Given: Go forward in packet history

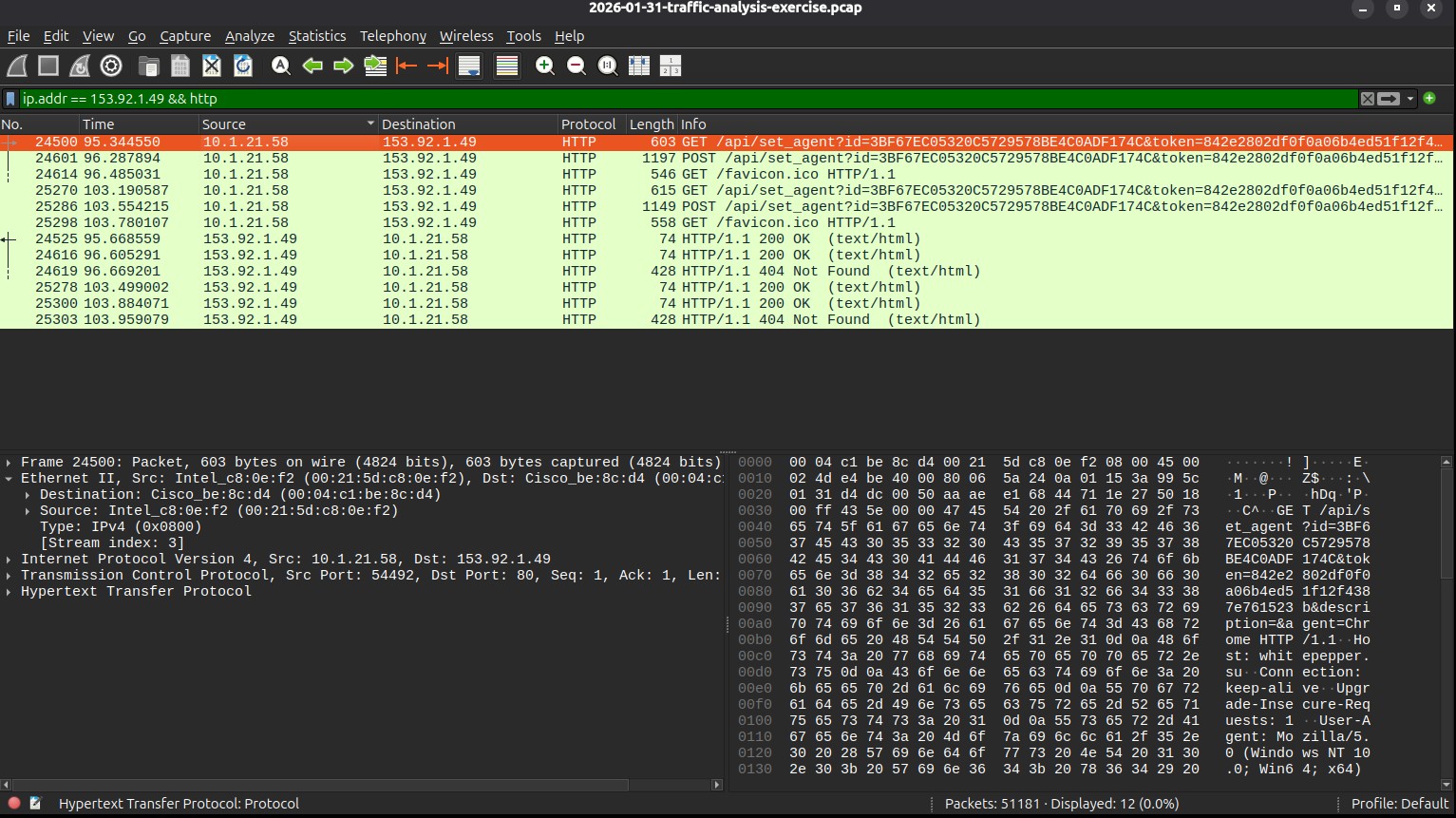Looking at the screenshot, I should 344,66.
